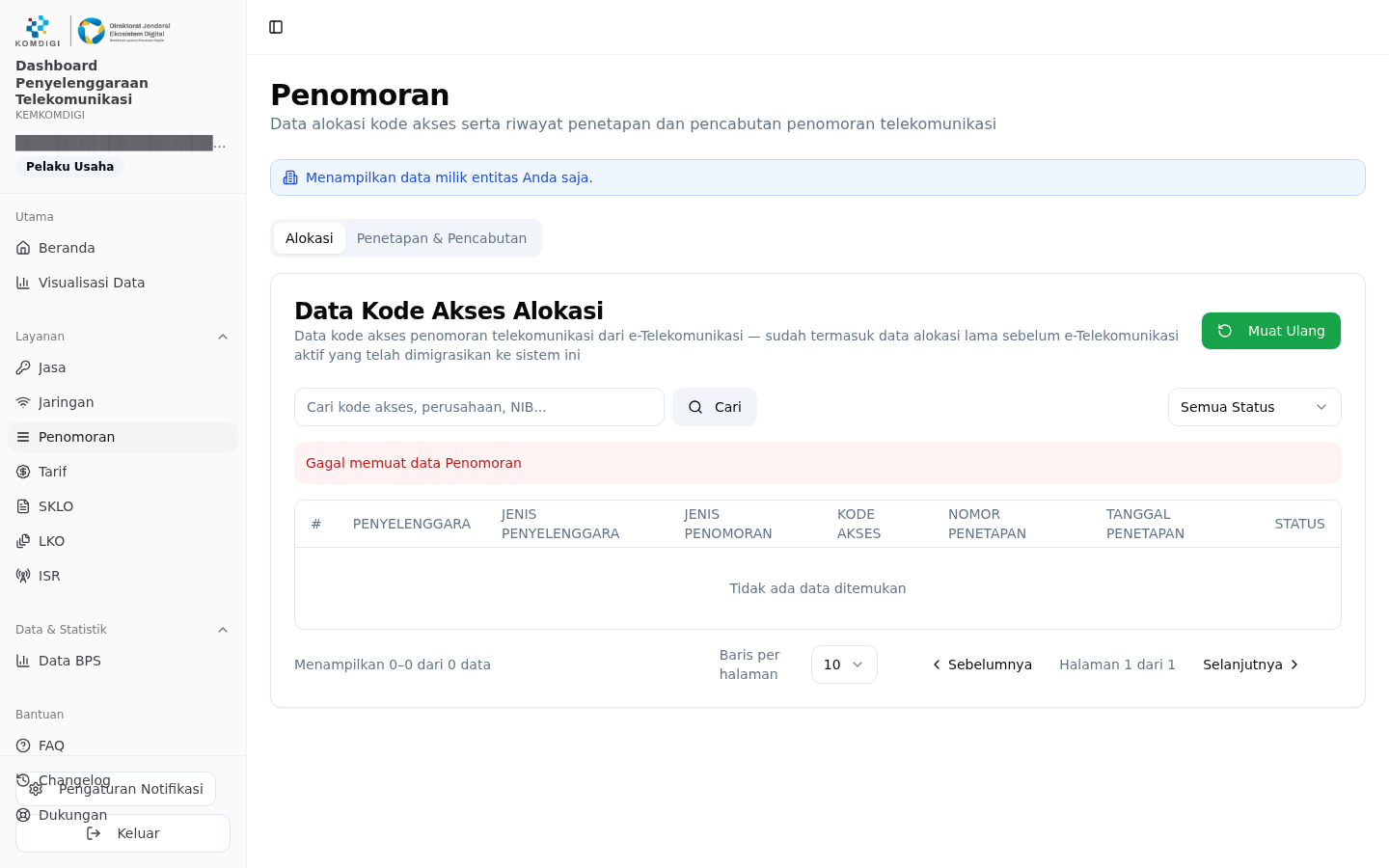
Task: Open Tarif menu item
Action: coord(123,472)
